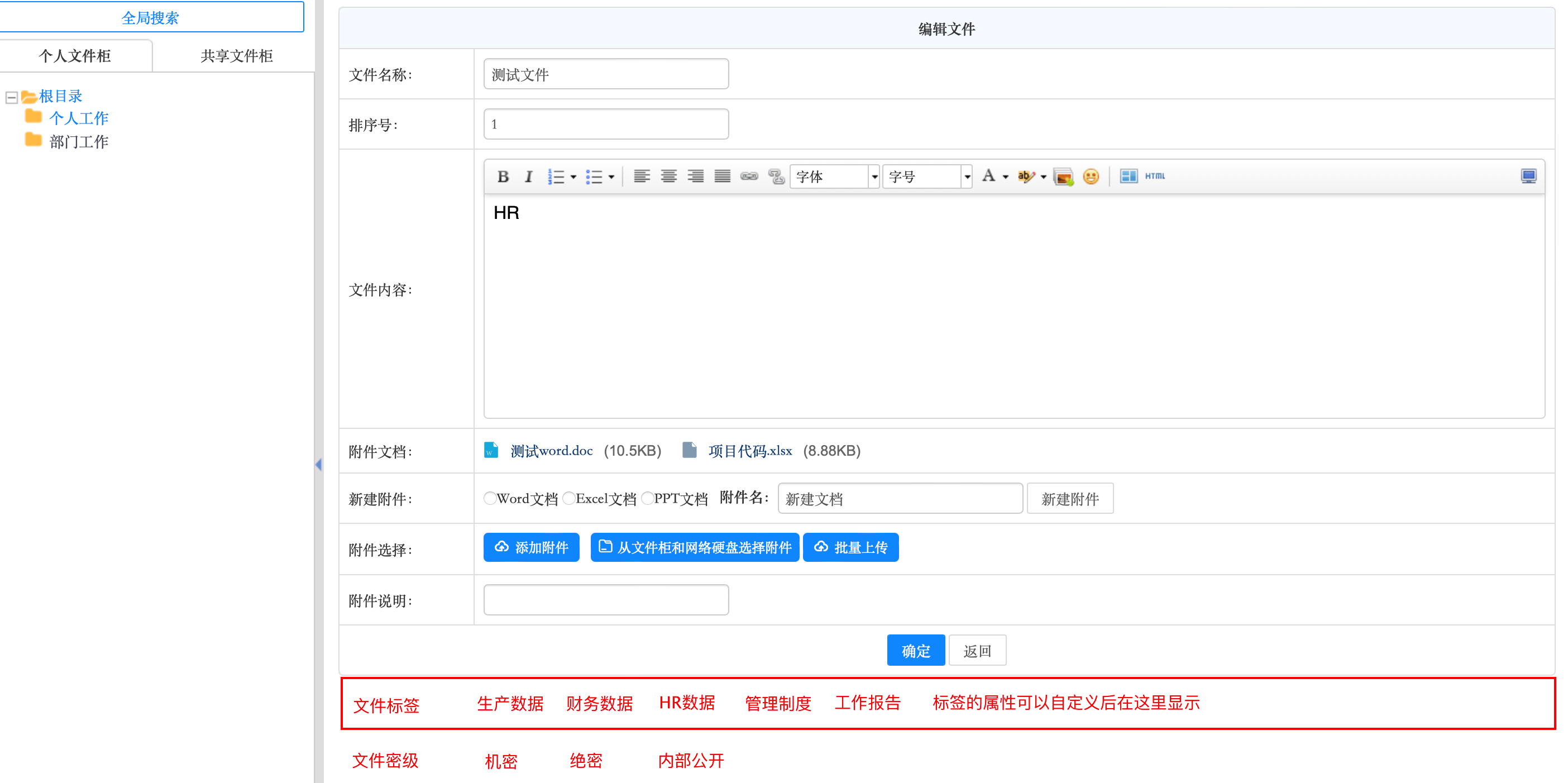The width and height of the screenshot is (1568, 783).
Task: Click the 内部公开 secrecy level
Action: pos(691,761)
